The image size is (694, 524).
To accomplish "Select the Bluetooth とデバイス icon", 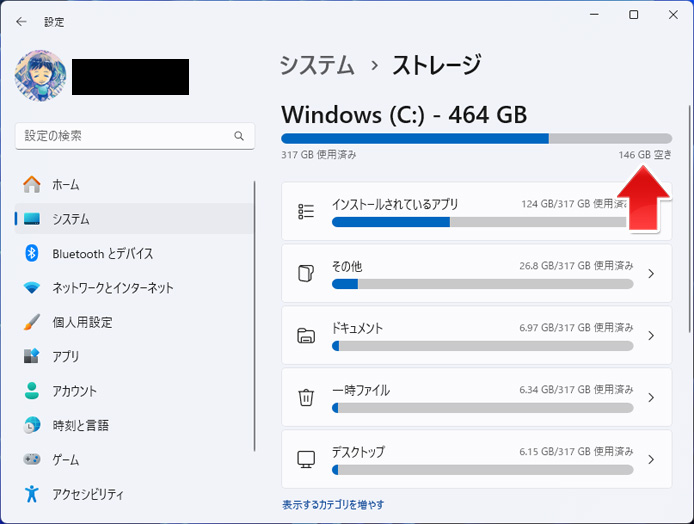I will point(31,253).
